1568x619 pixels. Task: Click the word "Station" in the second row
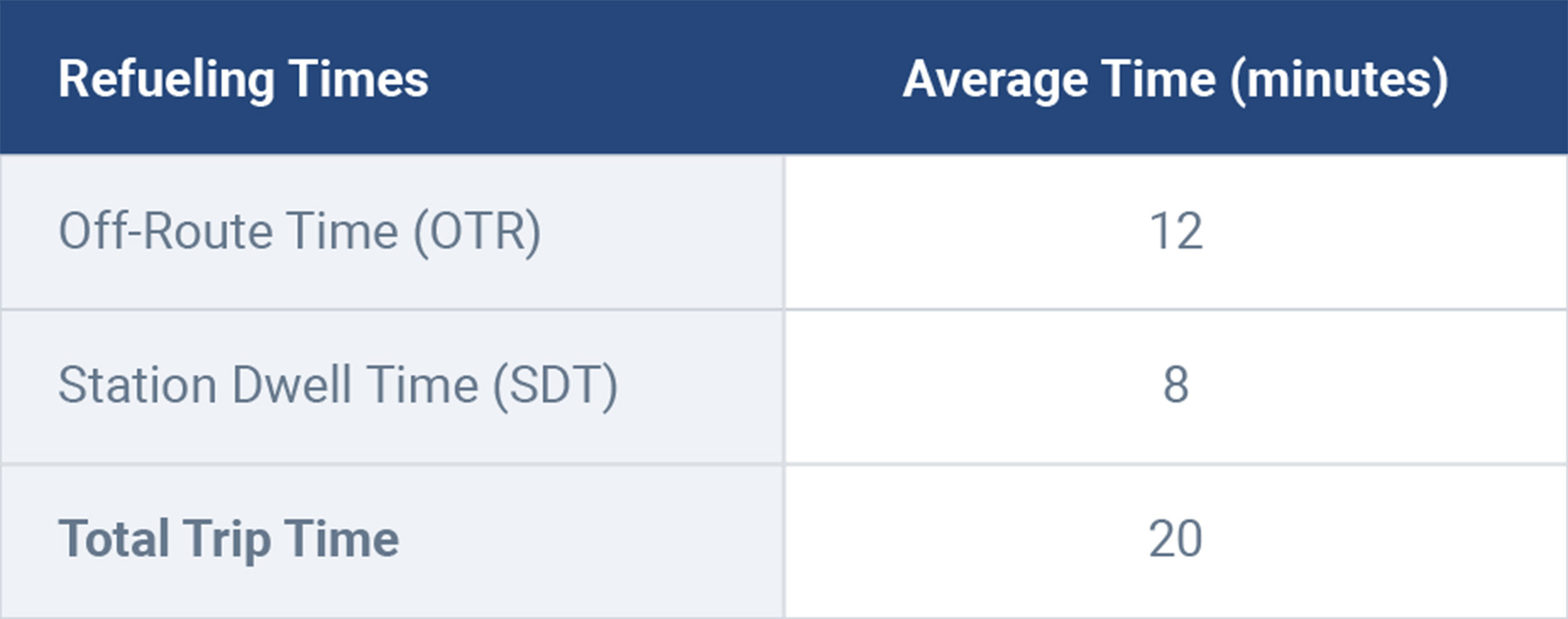tap(137, 386)
